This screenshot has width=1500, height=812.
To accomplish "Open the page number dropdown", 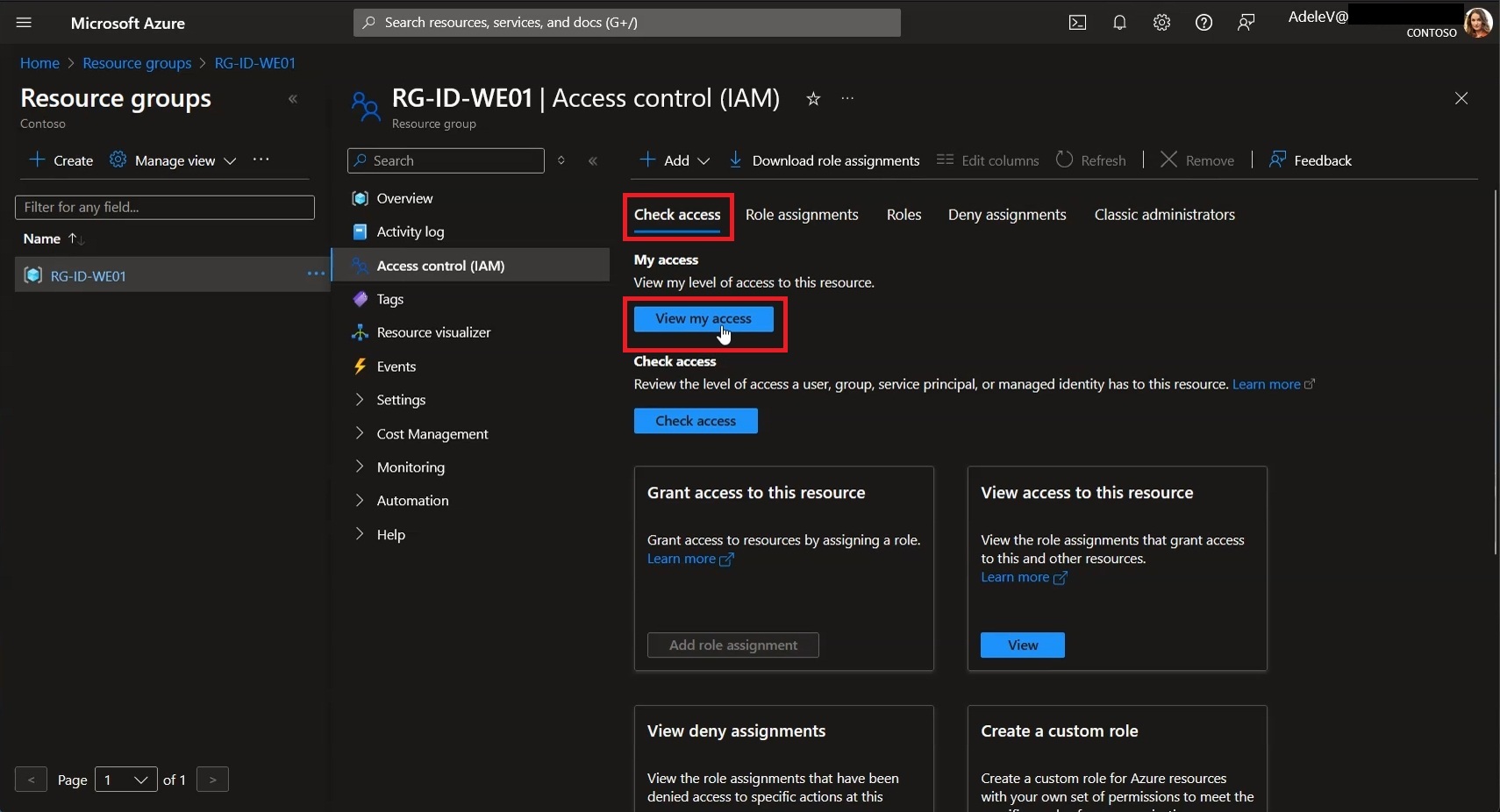I will coord(125,780).
